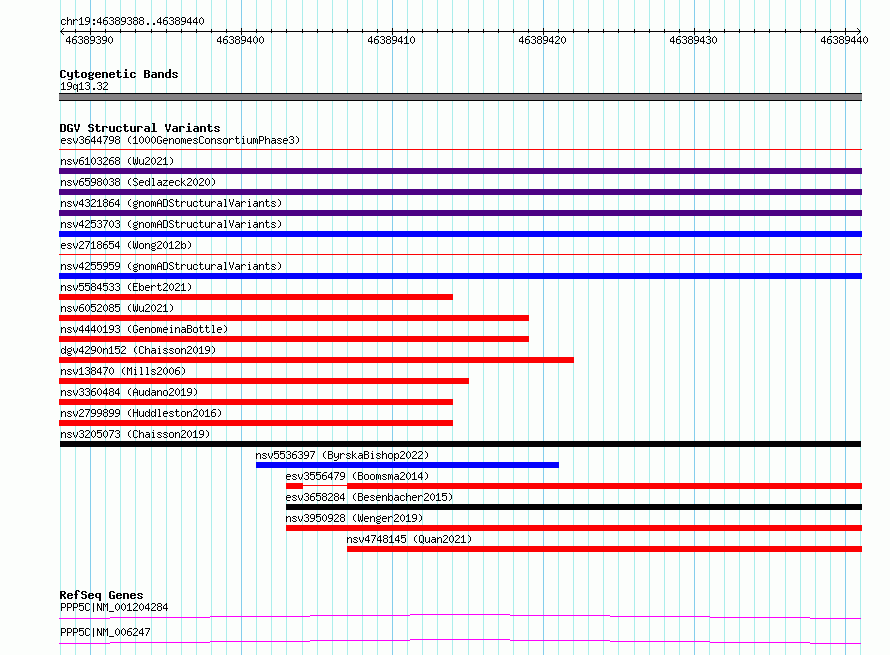Open variant nsv3205073 (Chaisson2019)
890x655 pixels.
135,434
